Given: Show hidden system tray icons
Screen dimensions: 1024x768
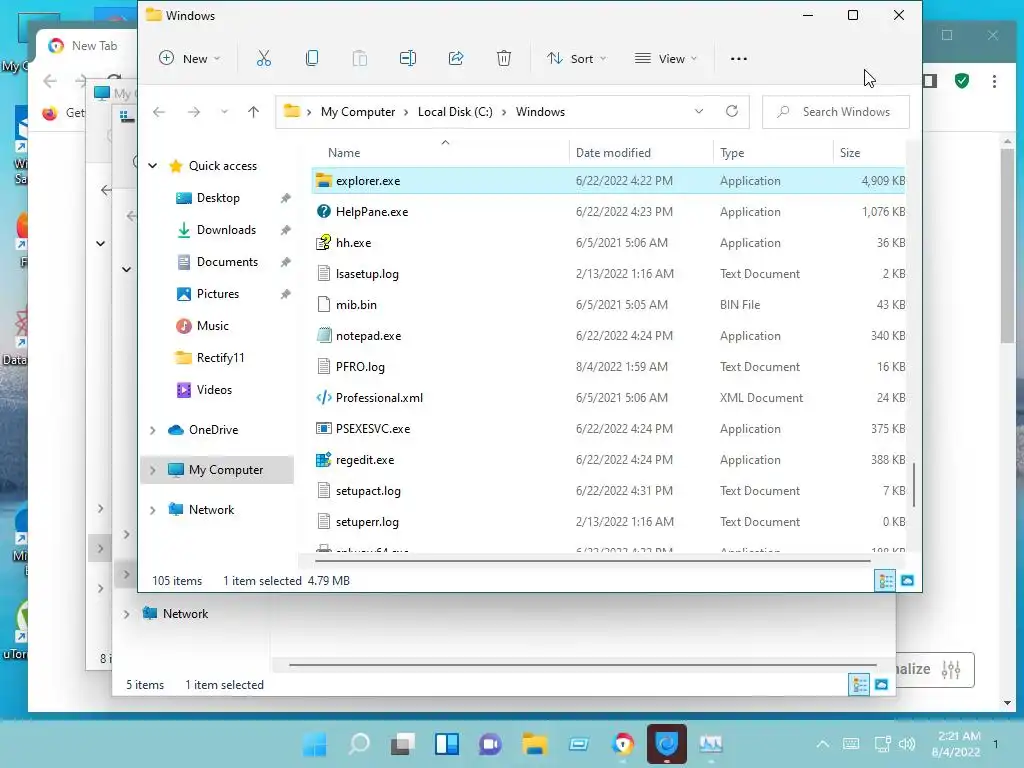Looking at the screenshot, I should [823, 744].
